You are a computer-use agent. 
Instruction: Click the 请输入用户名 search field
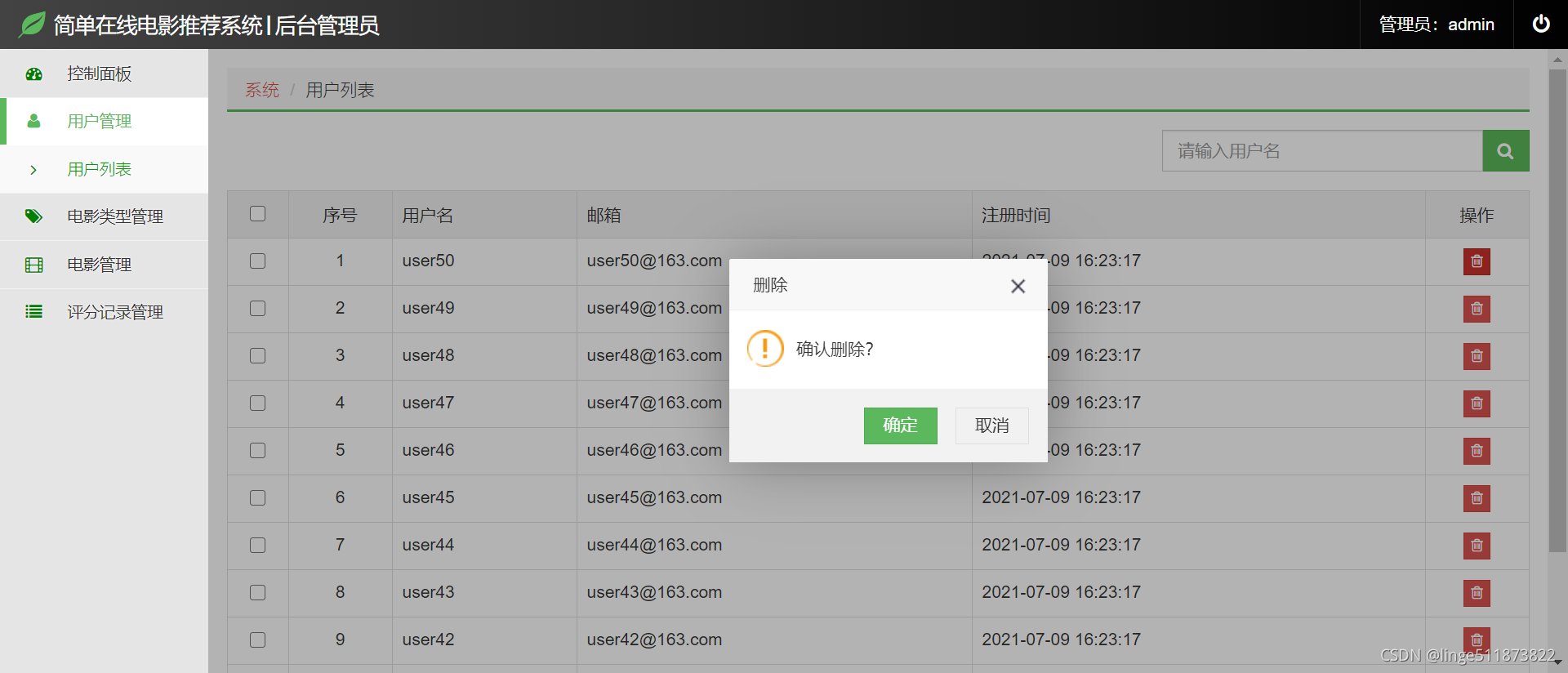click(1322, 151)
